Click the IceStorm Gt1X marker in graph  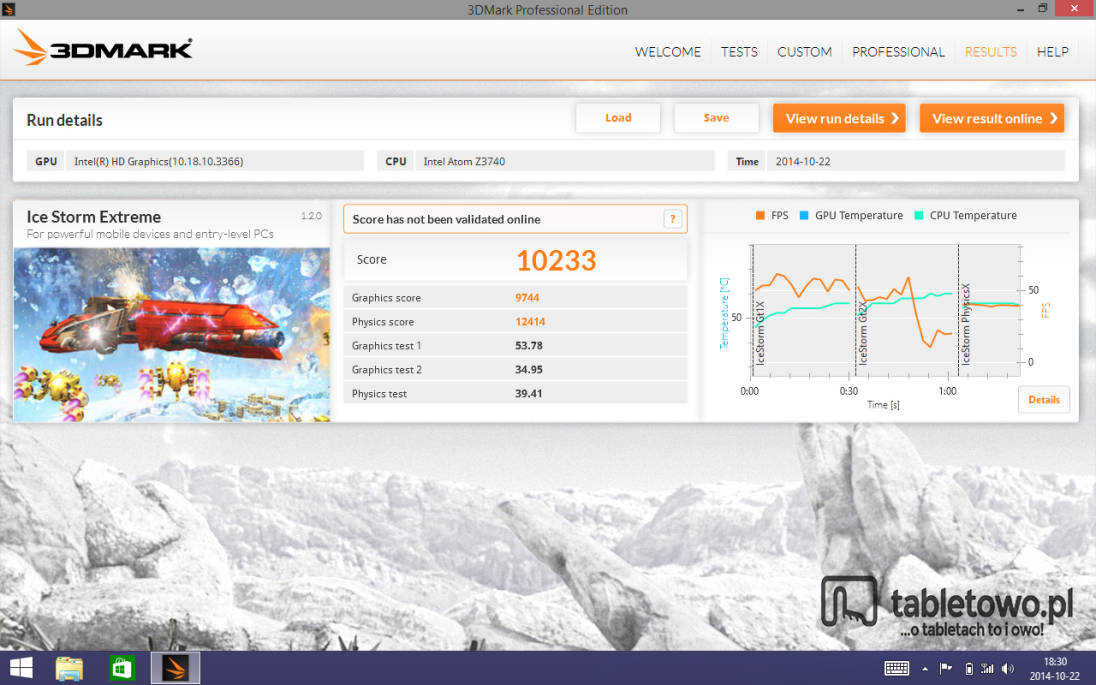pyautogui.click(x=760, y=333)
